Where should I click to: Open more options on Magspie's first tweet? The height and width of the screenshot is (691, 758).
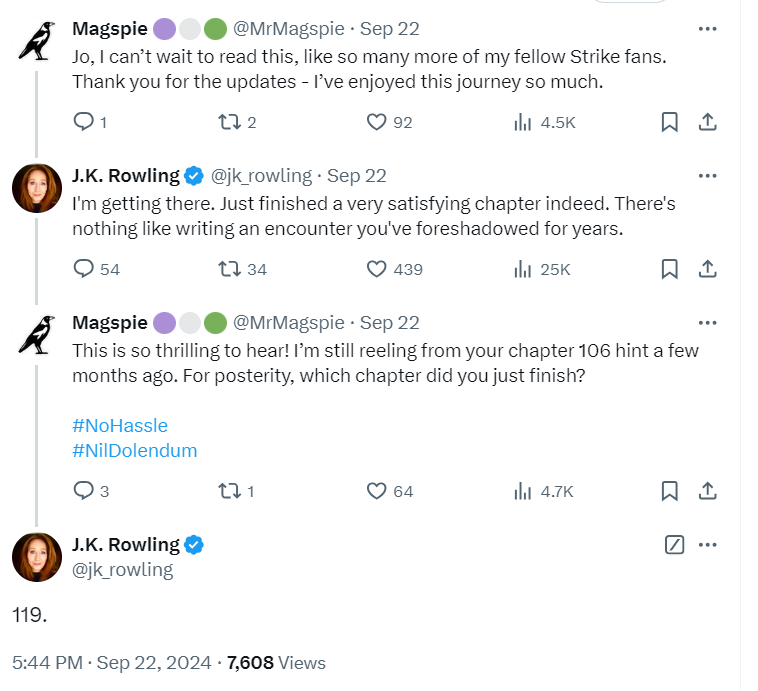click(x=707, y=29)
